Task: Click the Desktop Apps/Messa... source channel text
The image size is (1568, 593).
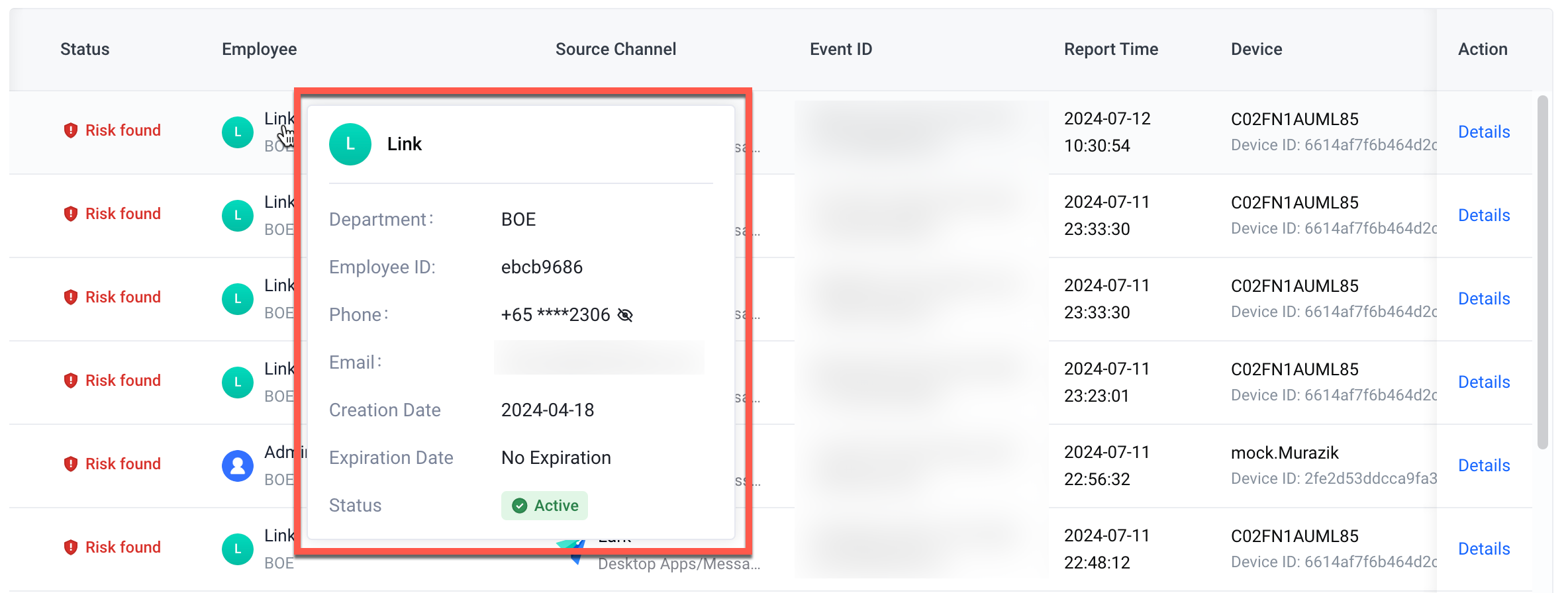Action: point(679,564)
